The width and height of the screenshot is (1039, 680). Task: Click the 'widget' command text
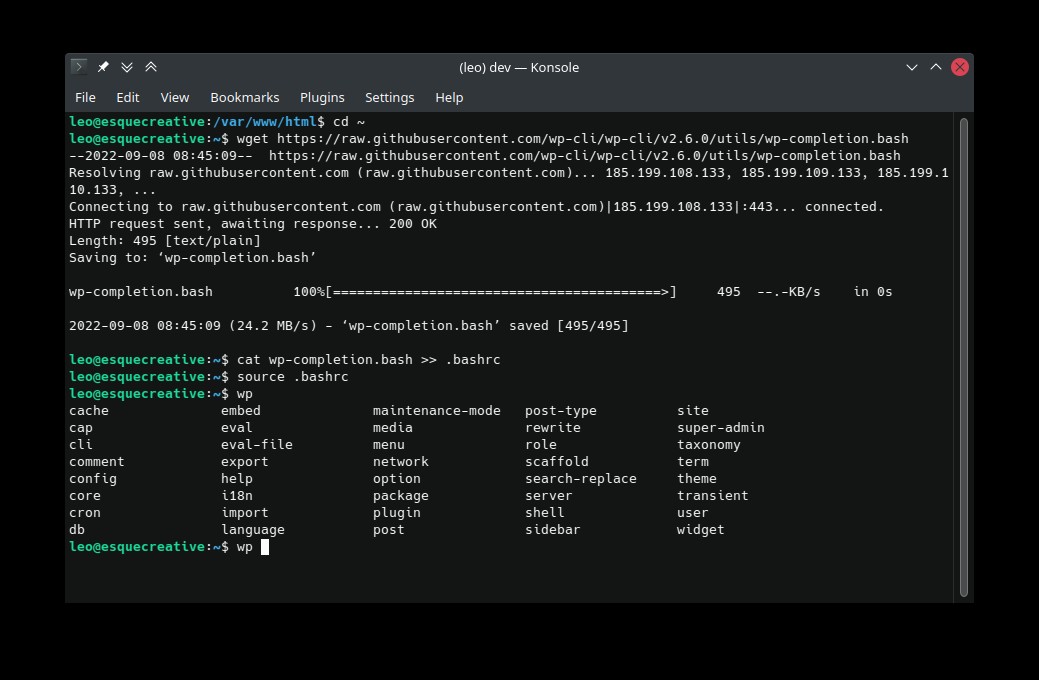pos(700,530)
